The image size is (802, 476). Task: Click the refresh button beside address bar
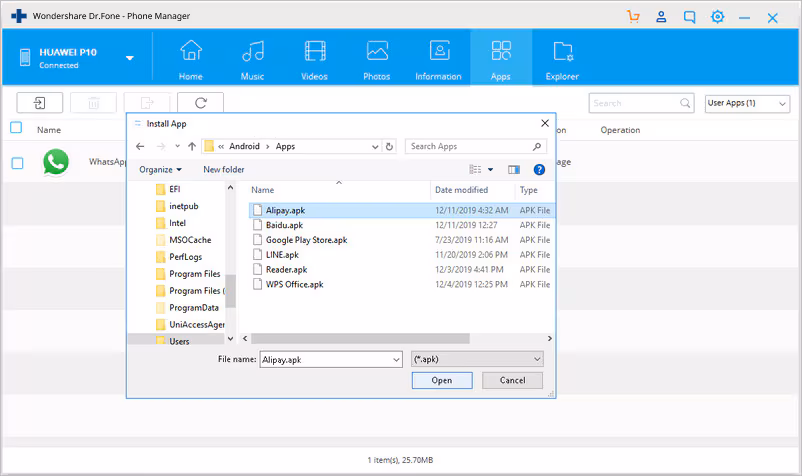pyautogui.click(x=389, y=147)
